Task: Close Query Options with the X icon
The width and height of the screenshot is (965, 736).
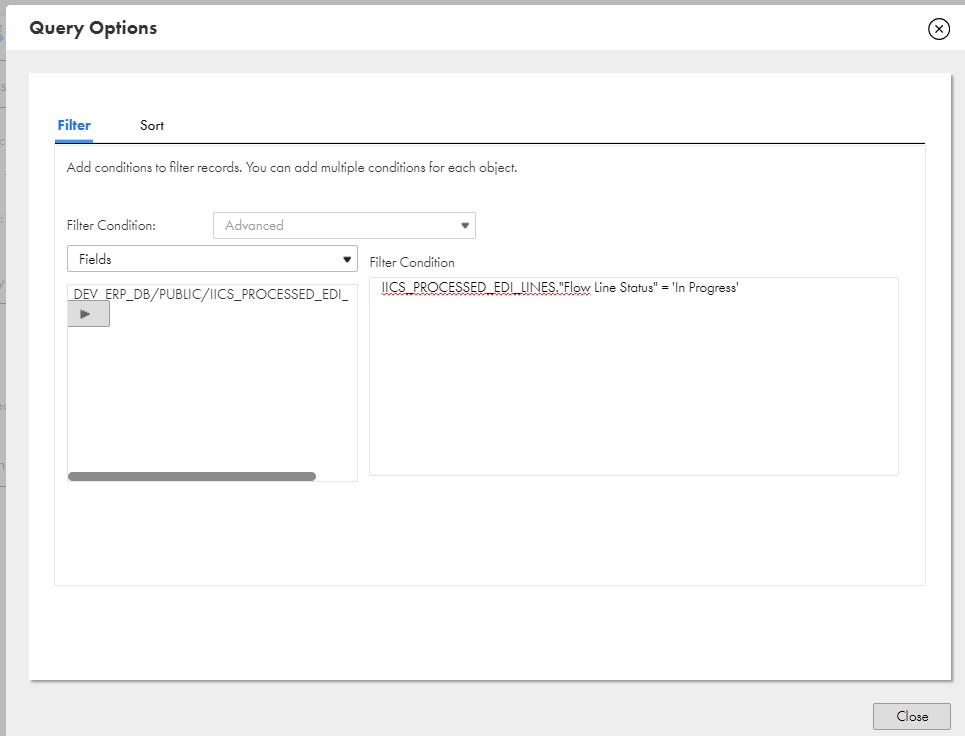Action: (x=939, y=29)
